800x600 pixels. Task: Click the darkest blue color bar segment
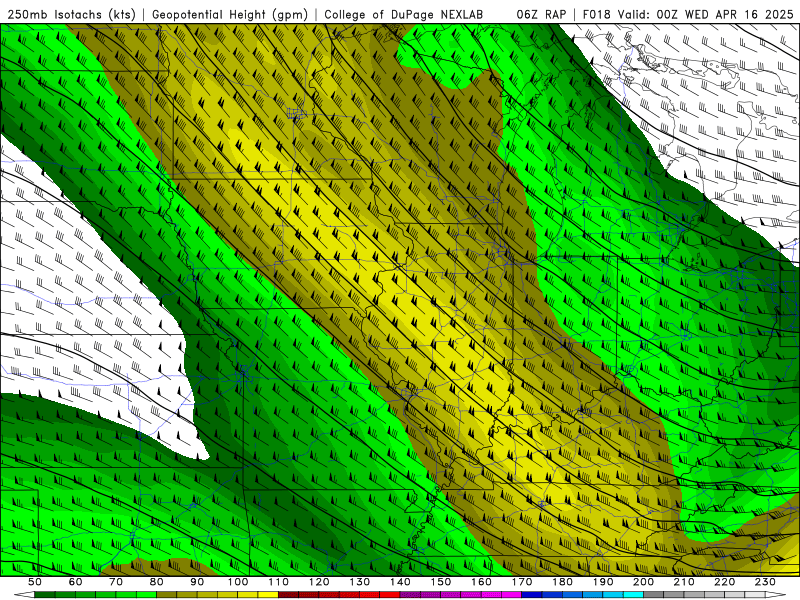pos(532,595)
